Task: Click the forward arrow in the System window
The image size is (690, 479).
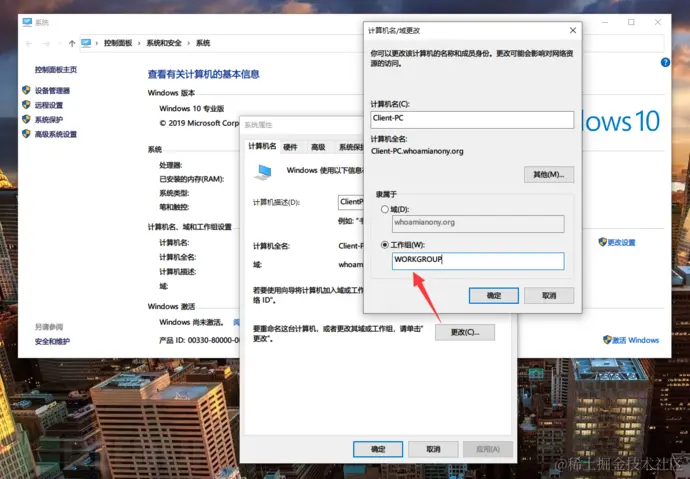Action: pyautogui.click(x=46, y=43)
